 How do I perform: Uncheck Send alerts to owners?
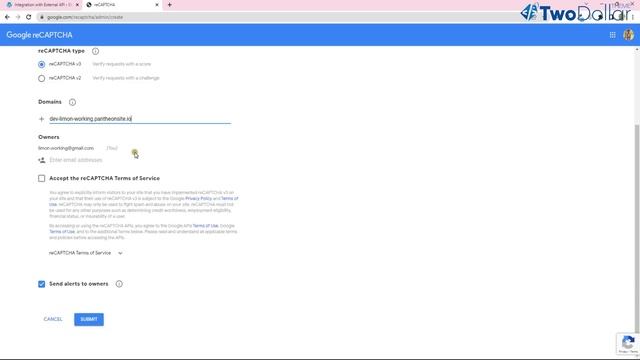[42, 284]
